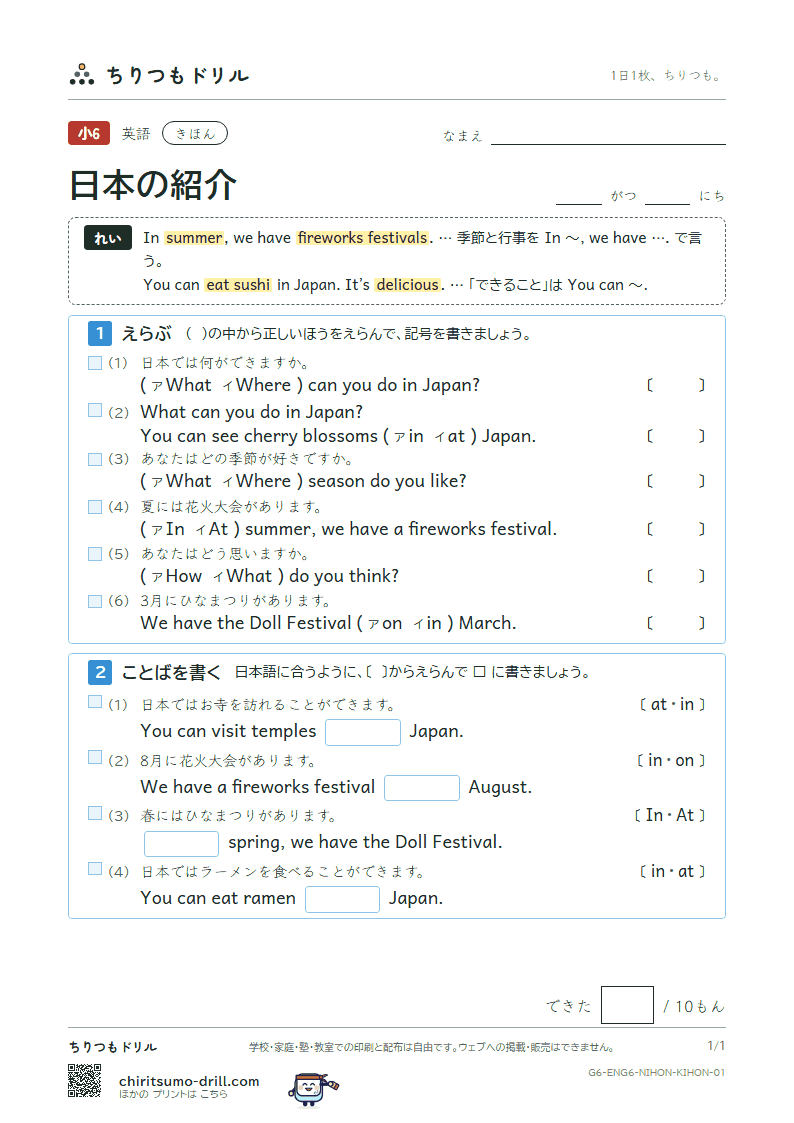The image size is (794, 1123).
Task: Click the page number 1/1
Action: pos(716,1046)
